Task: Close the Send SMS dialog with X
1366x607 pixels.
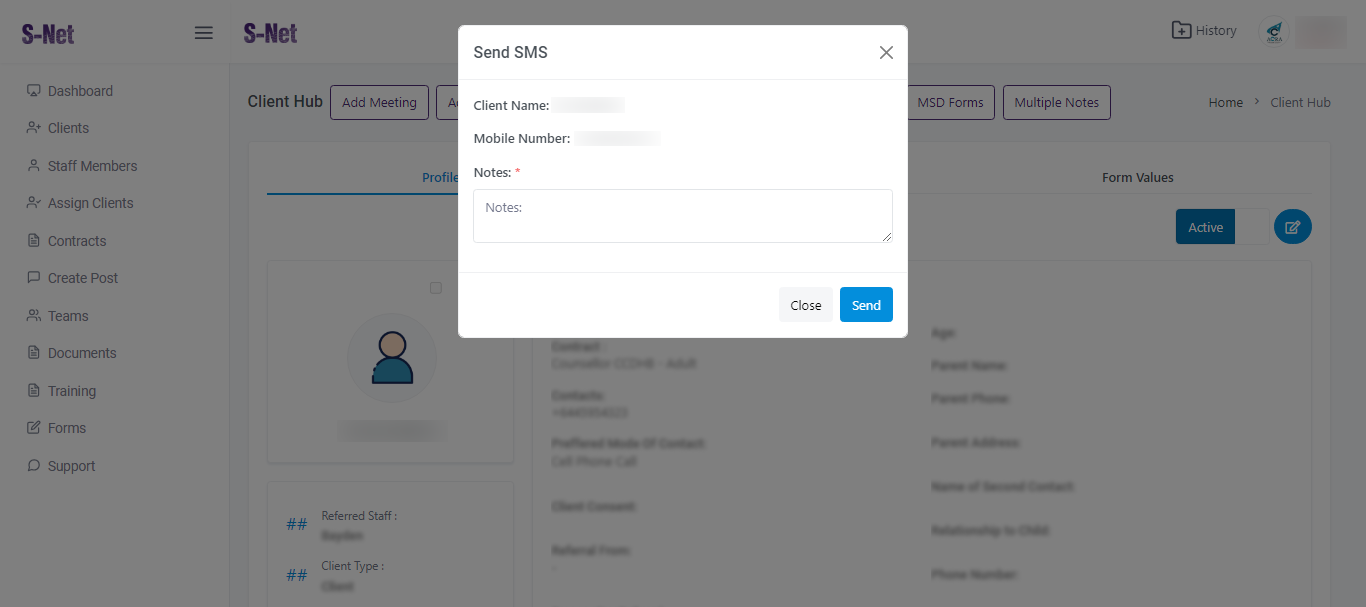Action: 886,53
